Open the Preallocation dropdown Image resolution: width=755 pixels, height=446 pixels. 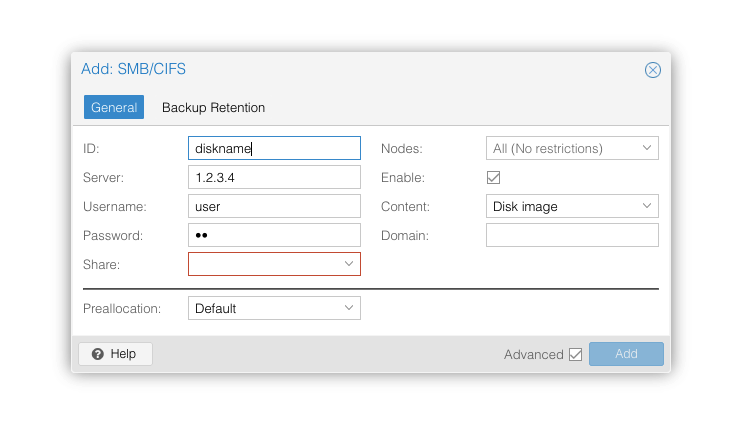pyautogui.click(x=274, y=308)
